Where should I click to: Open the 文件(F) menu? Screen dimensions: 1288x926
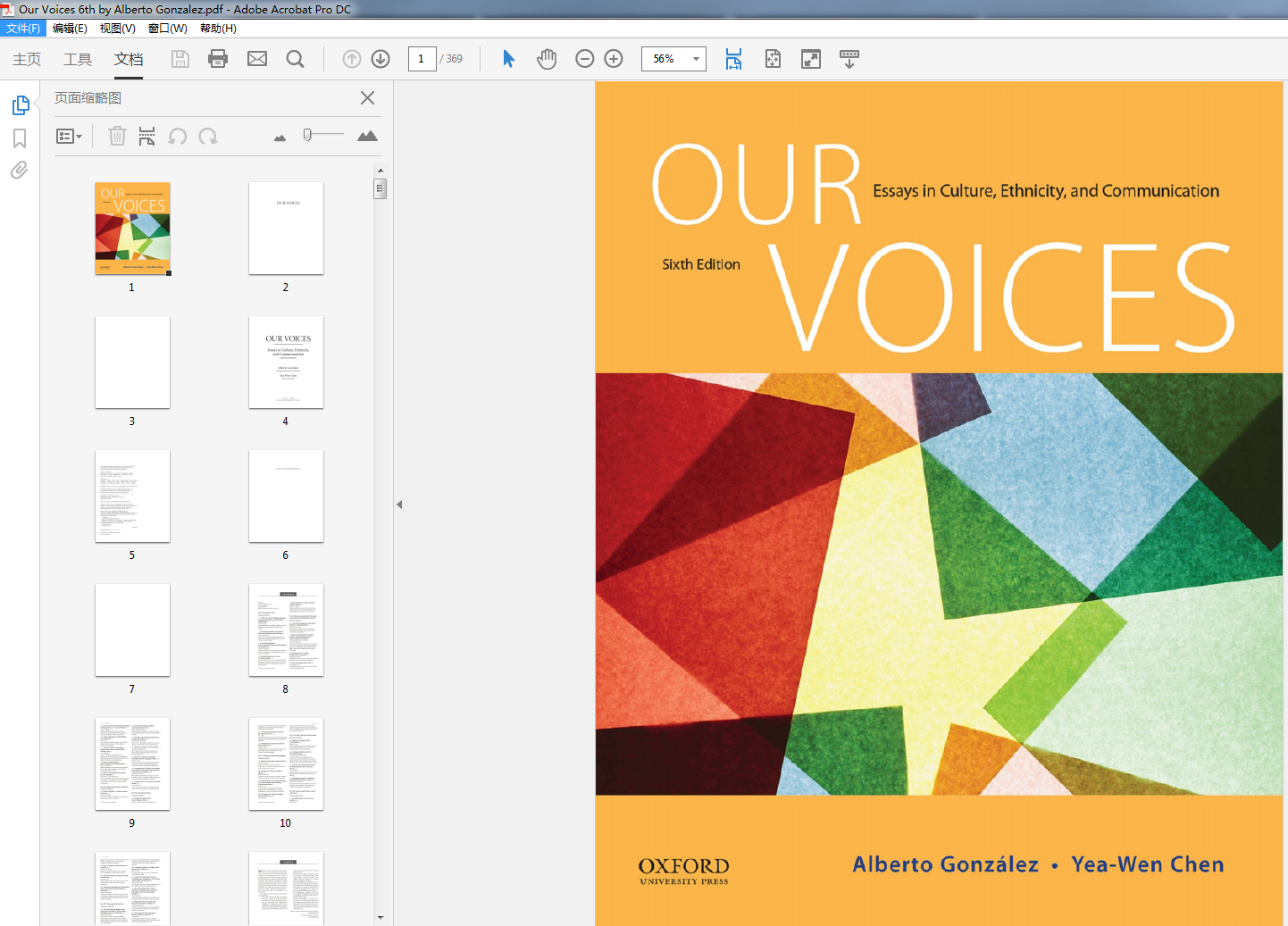point(22,29)
